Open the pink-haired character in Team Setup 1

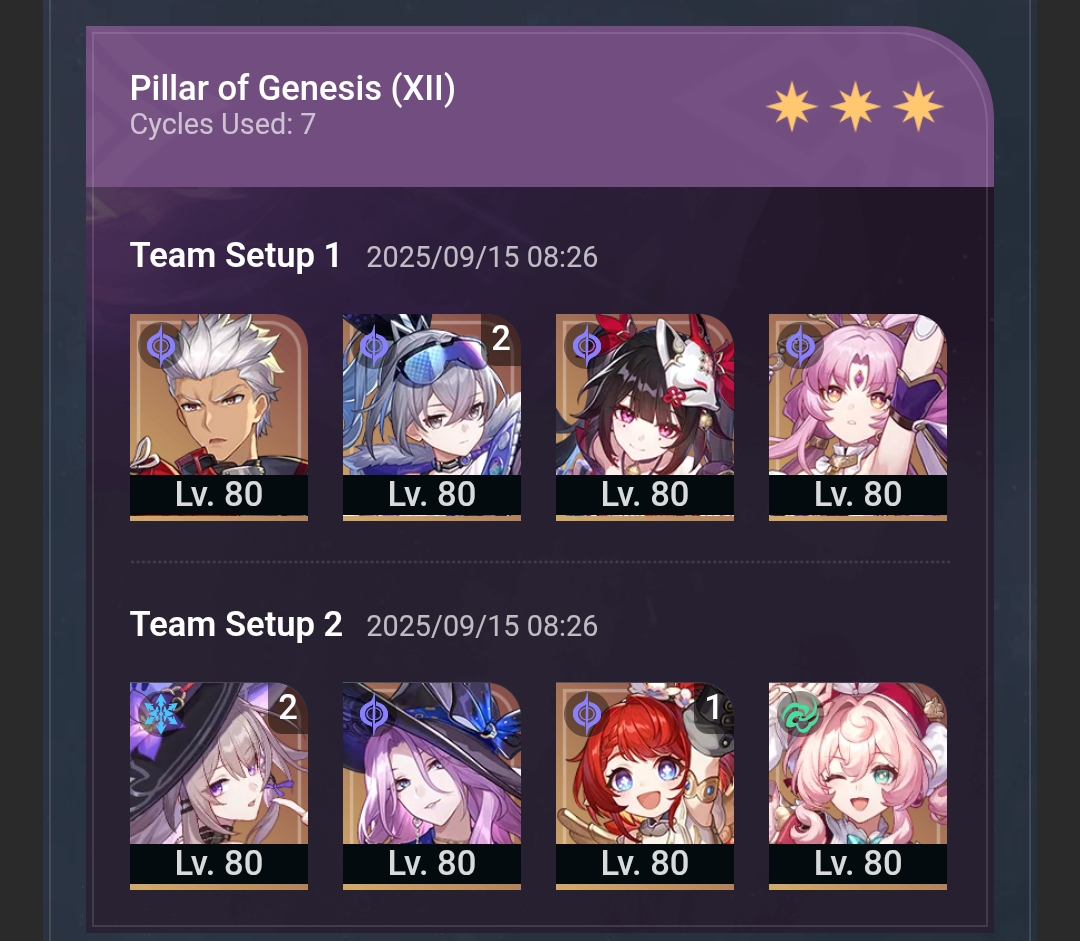(858, 417)
